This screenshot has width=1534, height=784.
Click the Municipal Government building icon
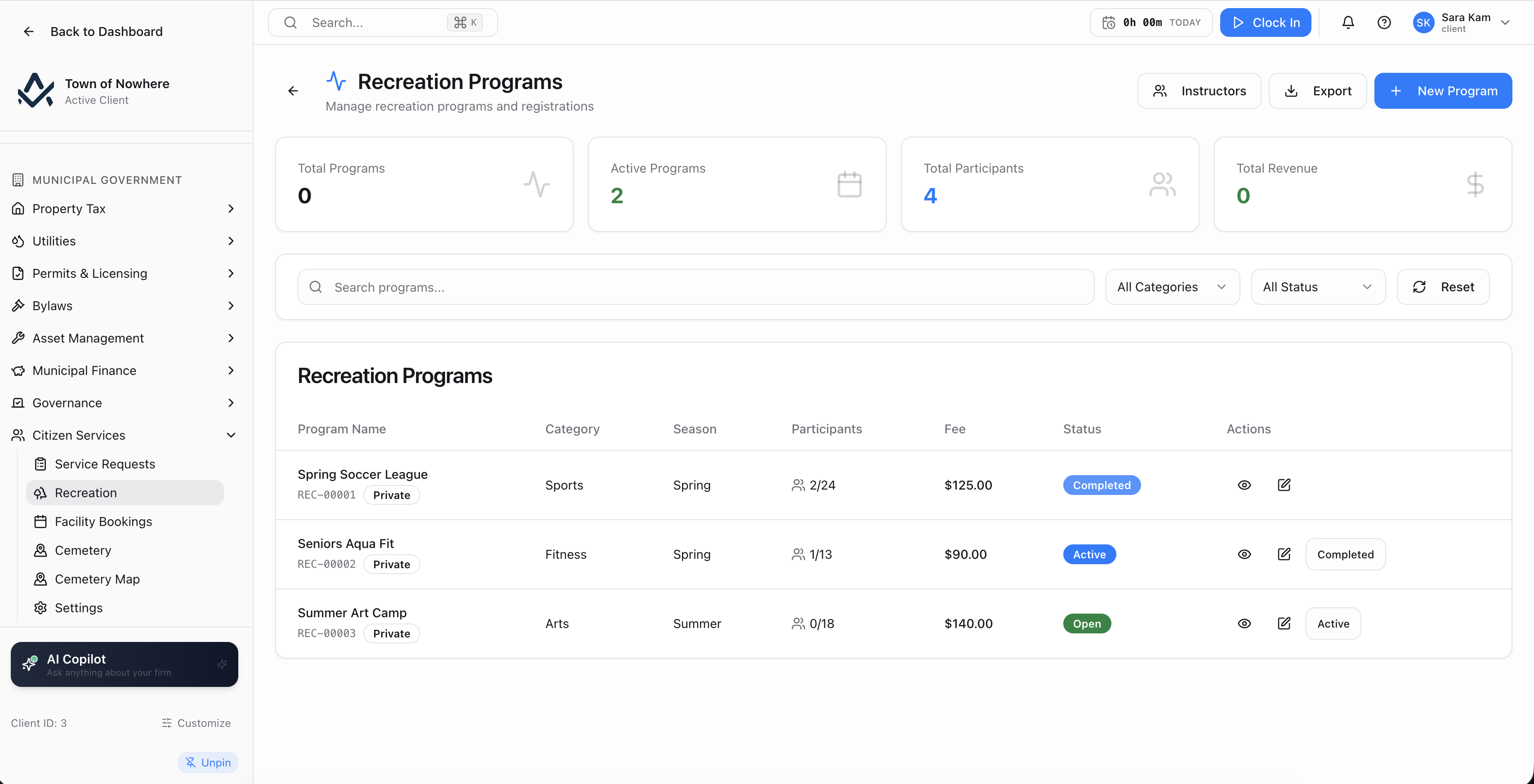pos(18,180)
